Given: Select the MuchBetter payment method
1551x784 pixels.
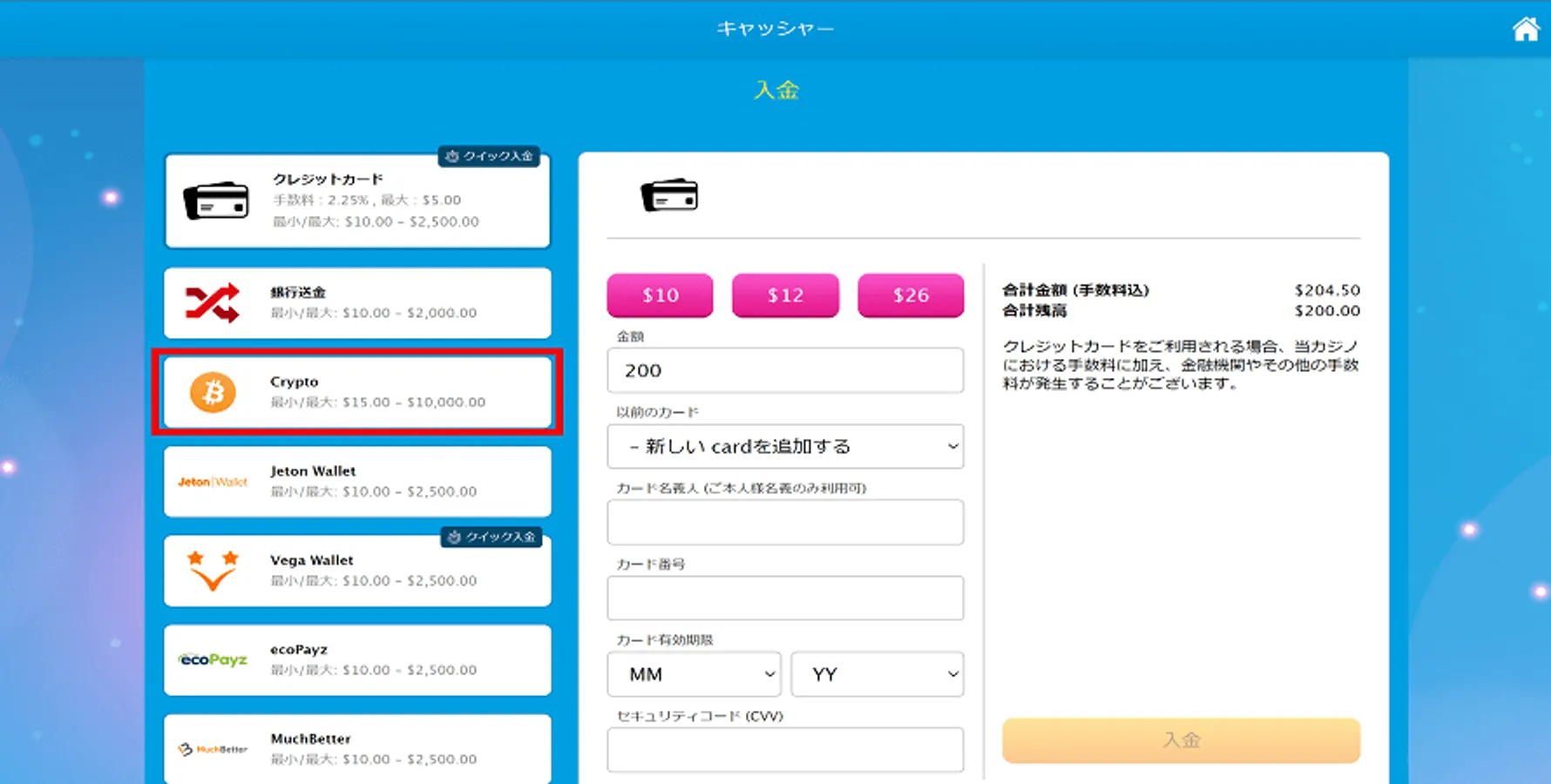Looking at the screenshot, I should 357,748.
